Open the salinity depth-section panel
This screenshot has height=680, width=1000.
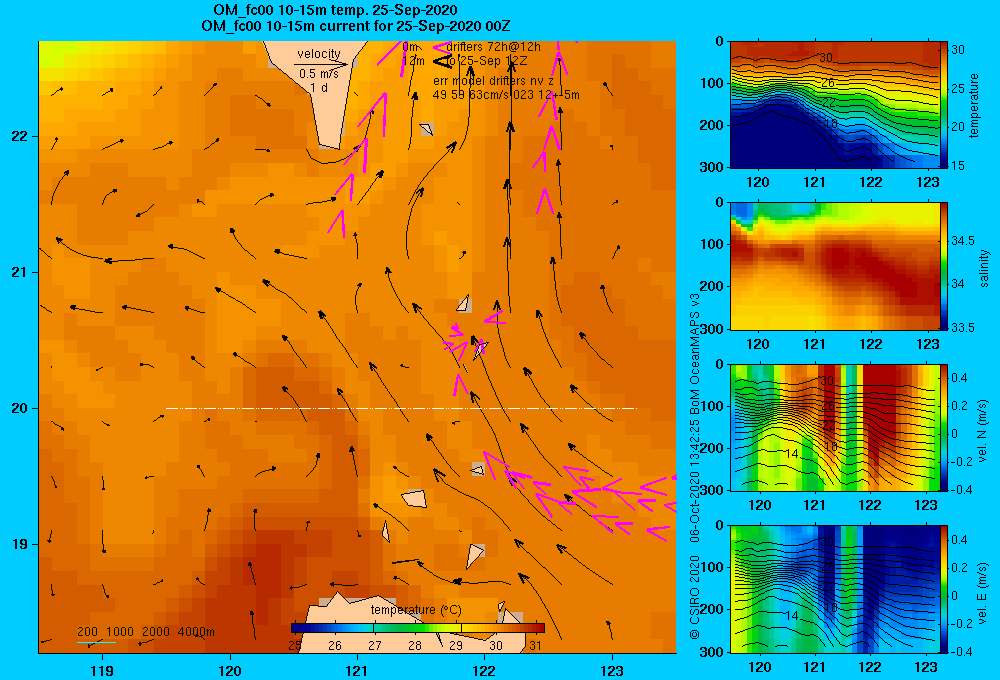834,266
